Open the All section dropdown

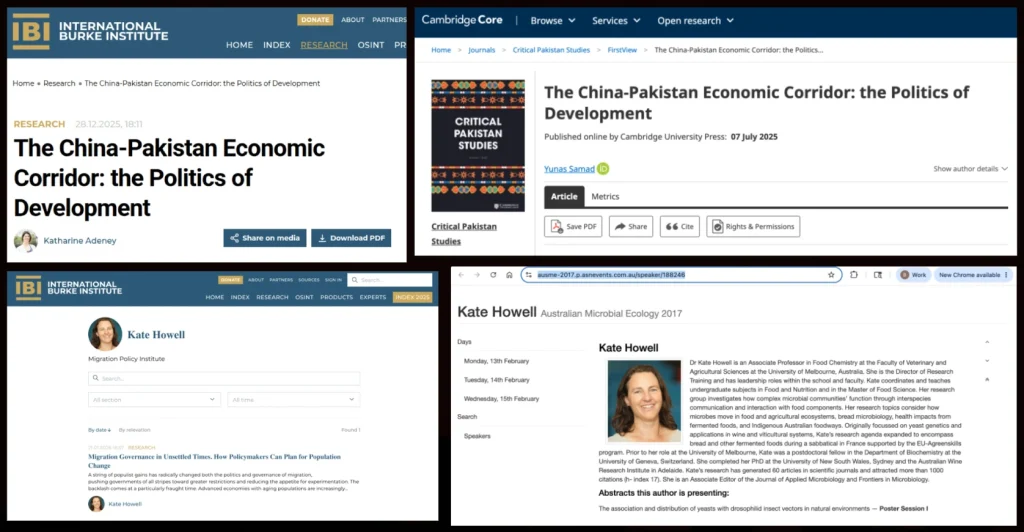(x=154, y=399)
